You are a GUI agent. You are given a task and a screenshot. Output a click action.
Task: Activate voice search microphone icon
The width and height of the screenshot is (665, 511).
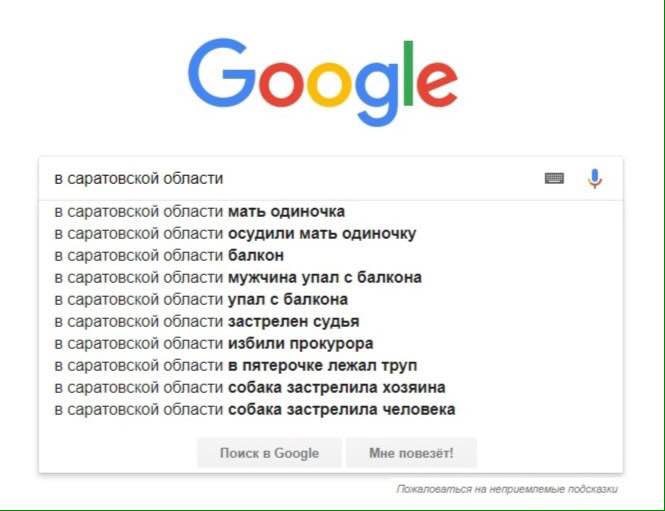(595, 179)
